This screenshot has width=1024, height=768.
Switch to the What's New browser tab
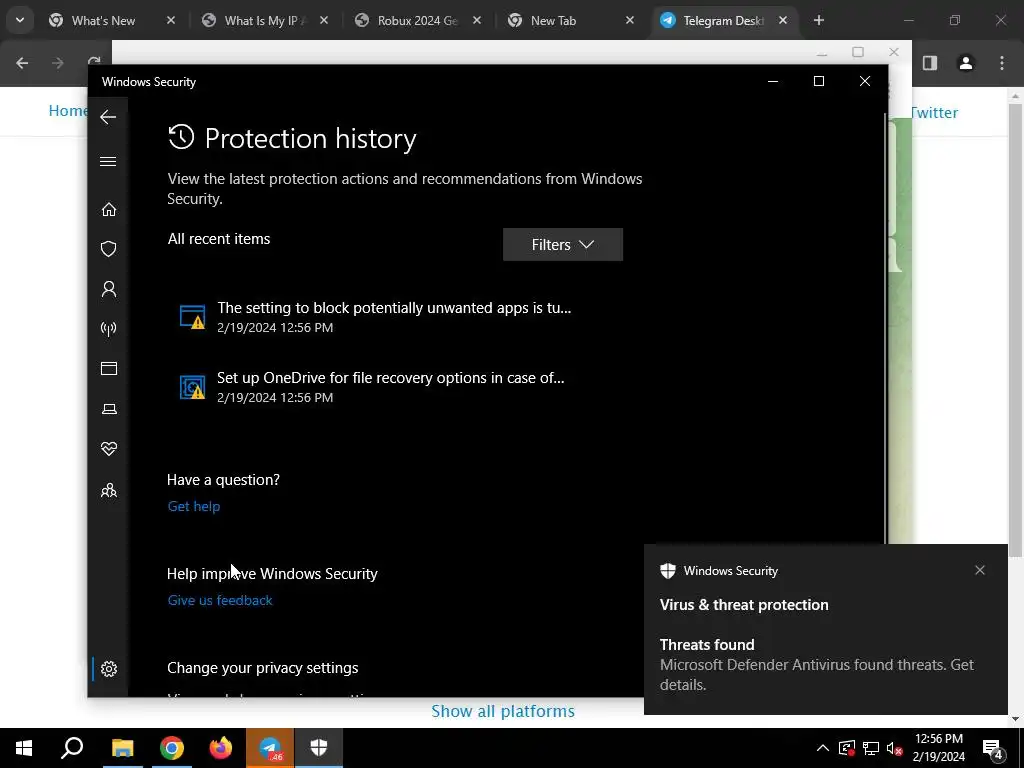tap(103, 21)
